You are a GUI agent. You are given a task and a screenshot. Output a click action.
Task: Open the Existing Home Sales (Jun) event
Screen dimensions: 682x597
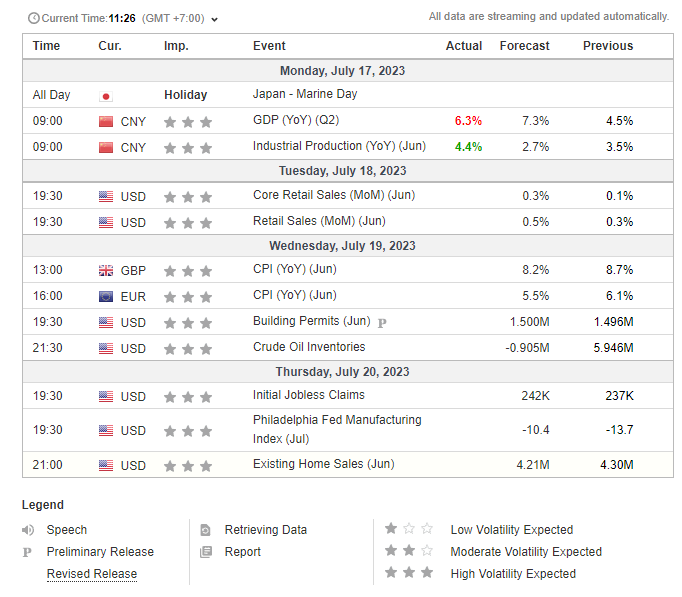pos(323,465)
